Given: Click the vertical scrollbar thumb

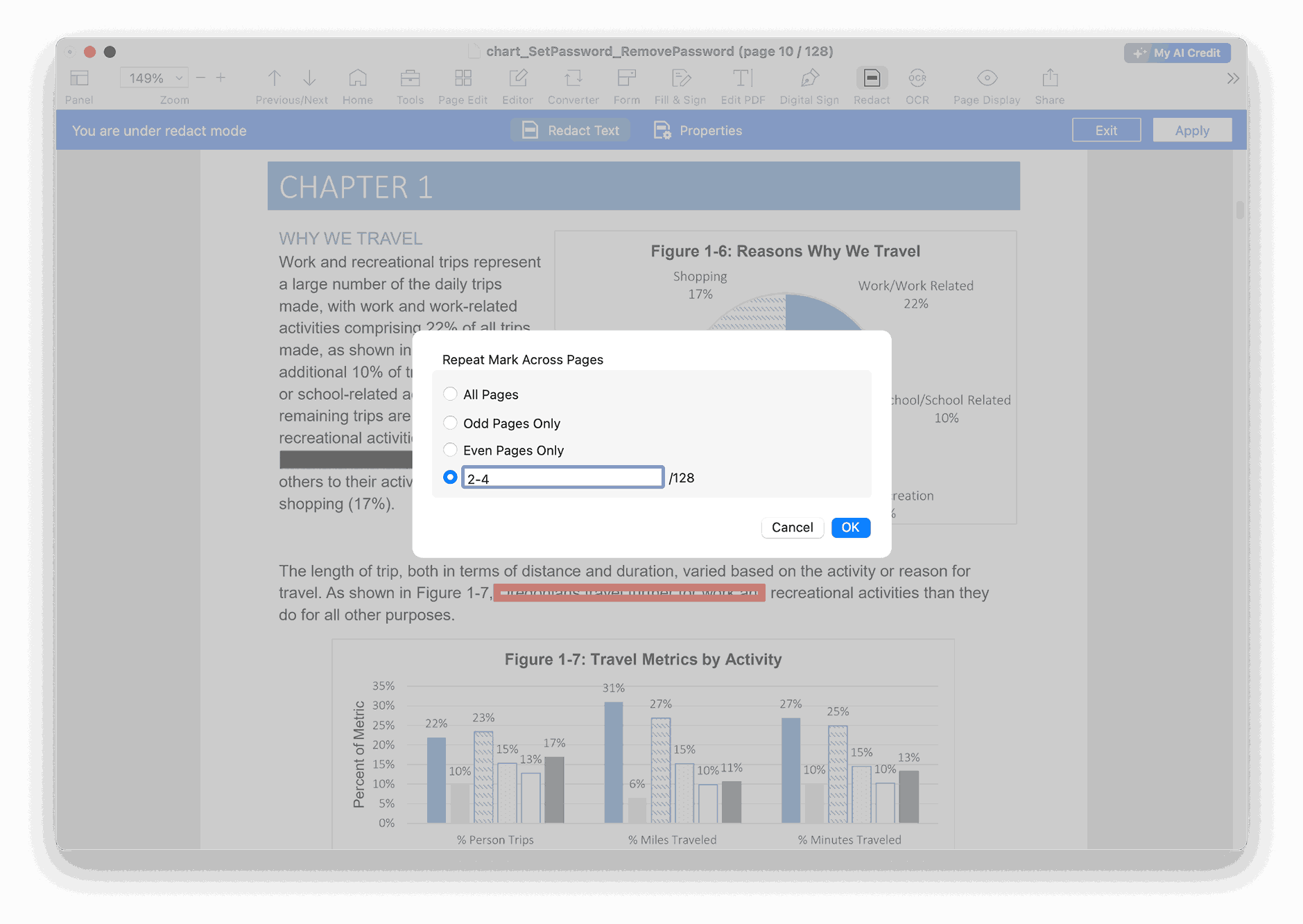Looking at the screenshot, I should click(x=1239, y=210).
